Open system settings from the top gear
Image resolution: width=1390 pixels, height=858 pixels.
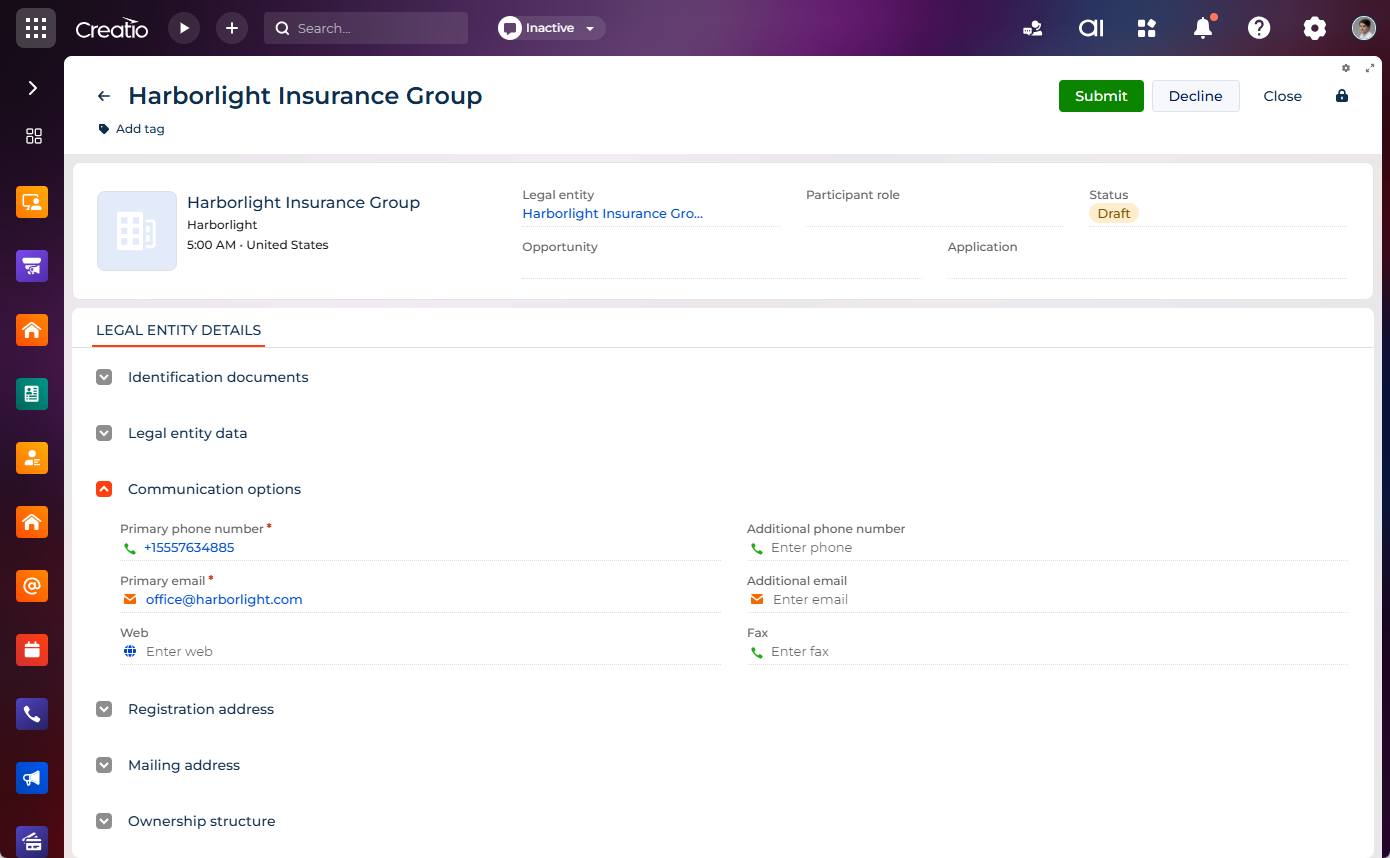tap(1315, 28)
